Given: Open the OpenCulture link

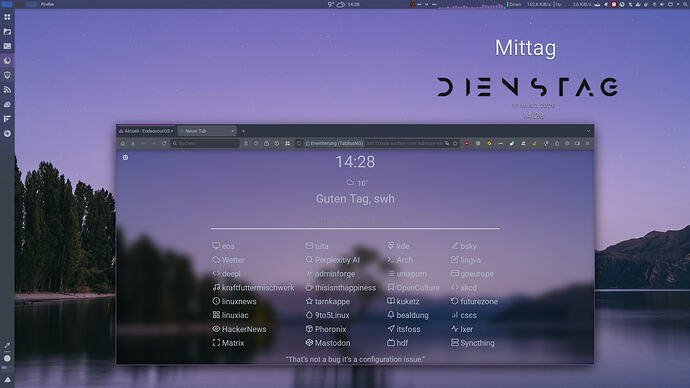Looking at the screenshot, I should point(413,288).
